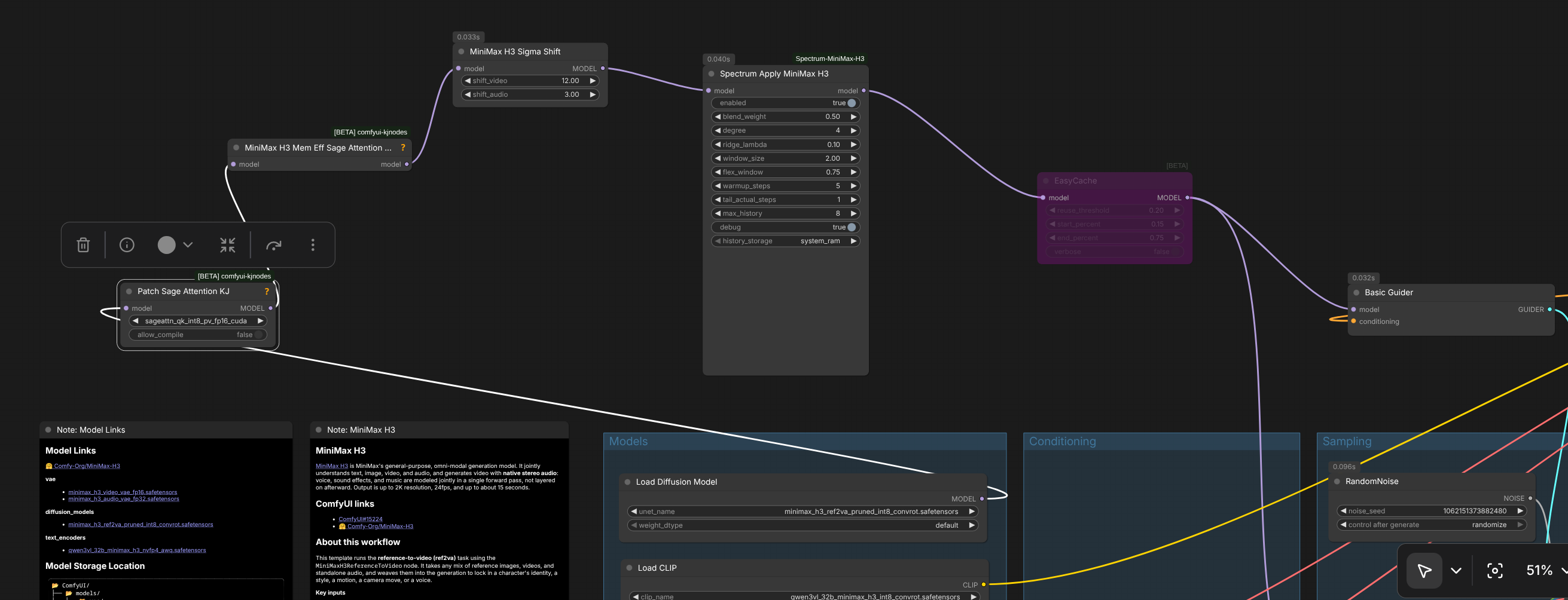Open the unet_name model dropdown

pos(803,512)
